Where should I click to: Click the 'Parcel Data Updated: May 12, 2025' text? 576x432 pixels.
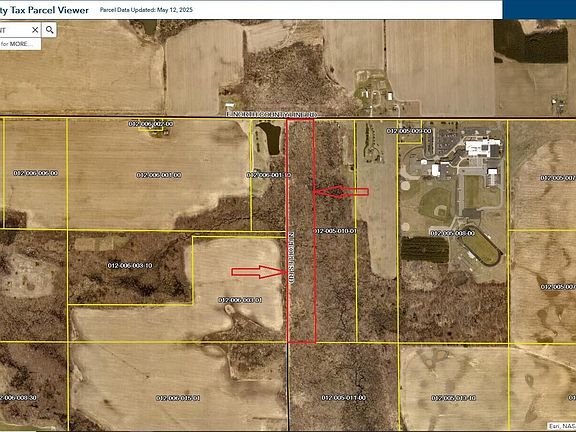146,10
